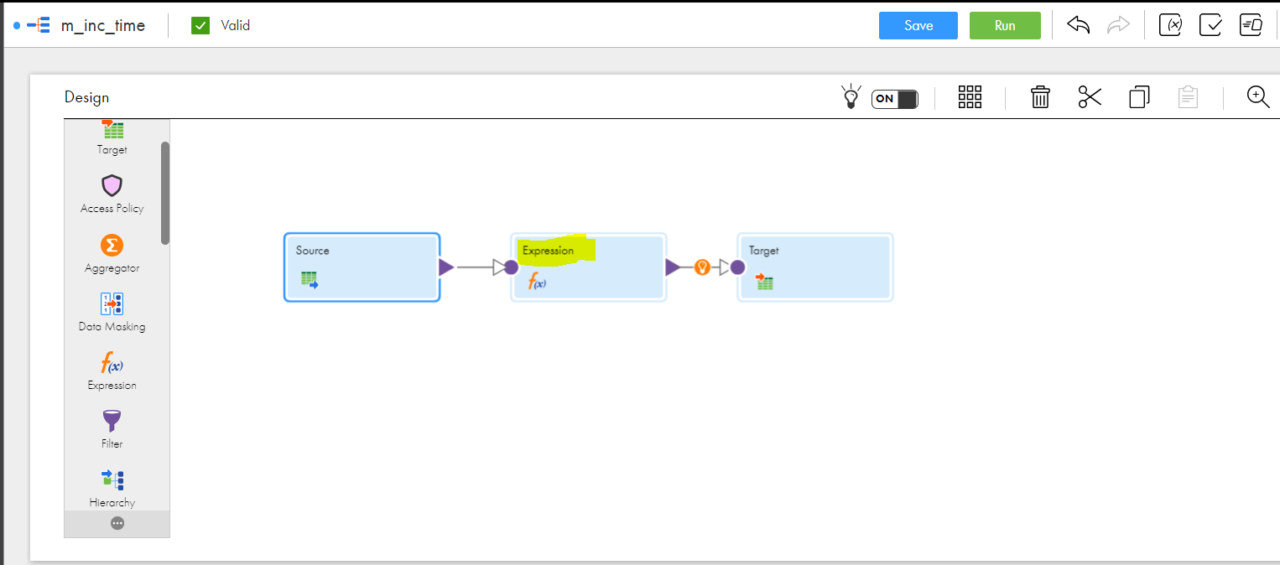
Task: Cut selection with scissors icon
Action: click(x=1089, y=97)
